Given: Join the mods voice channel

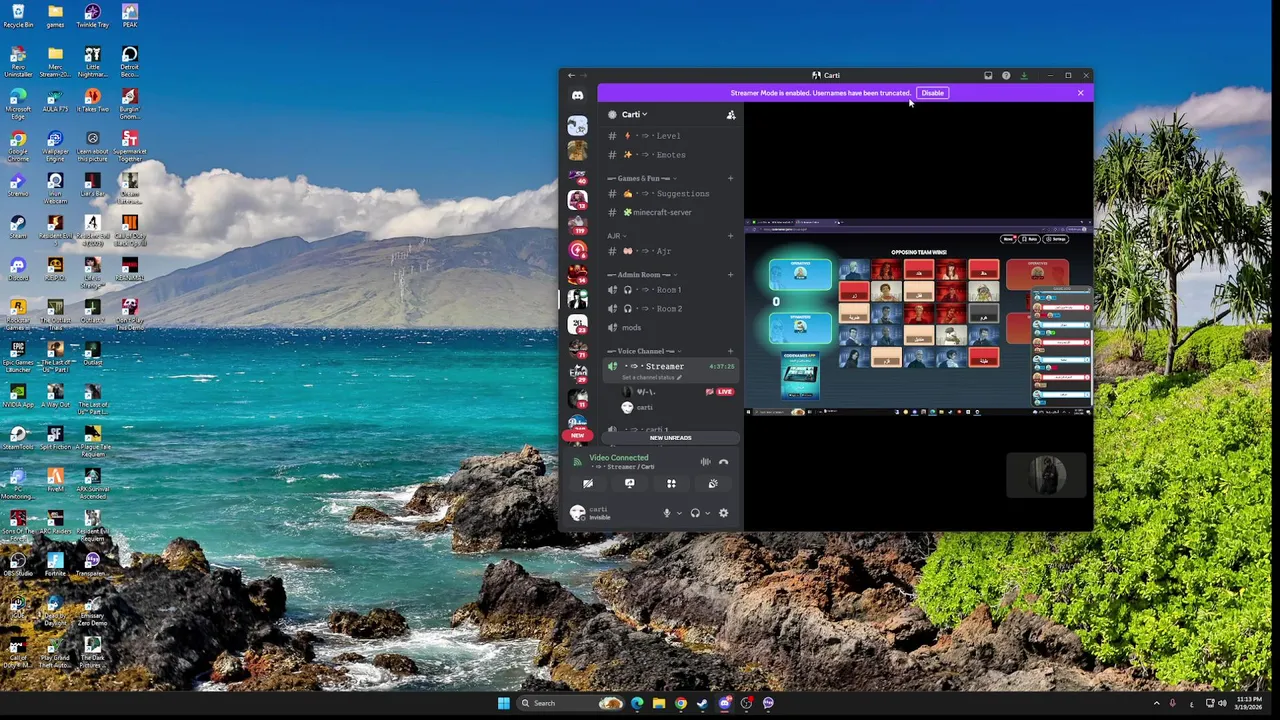Looking at the screenshot, I should click(672, 328).
